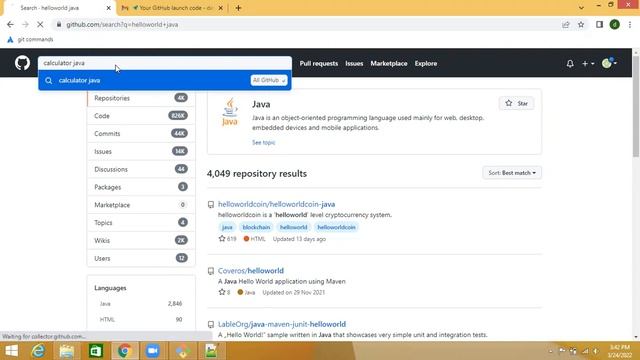Filter results by Repositories
The width and height of the screenshot is (640, 360).
(x=141, y=98)
